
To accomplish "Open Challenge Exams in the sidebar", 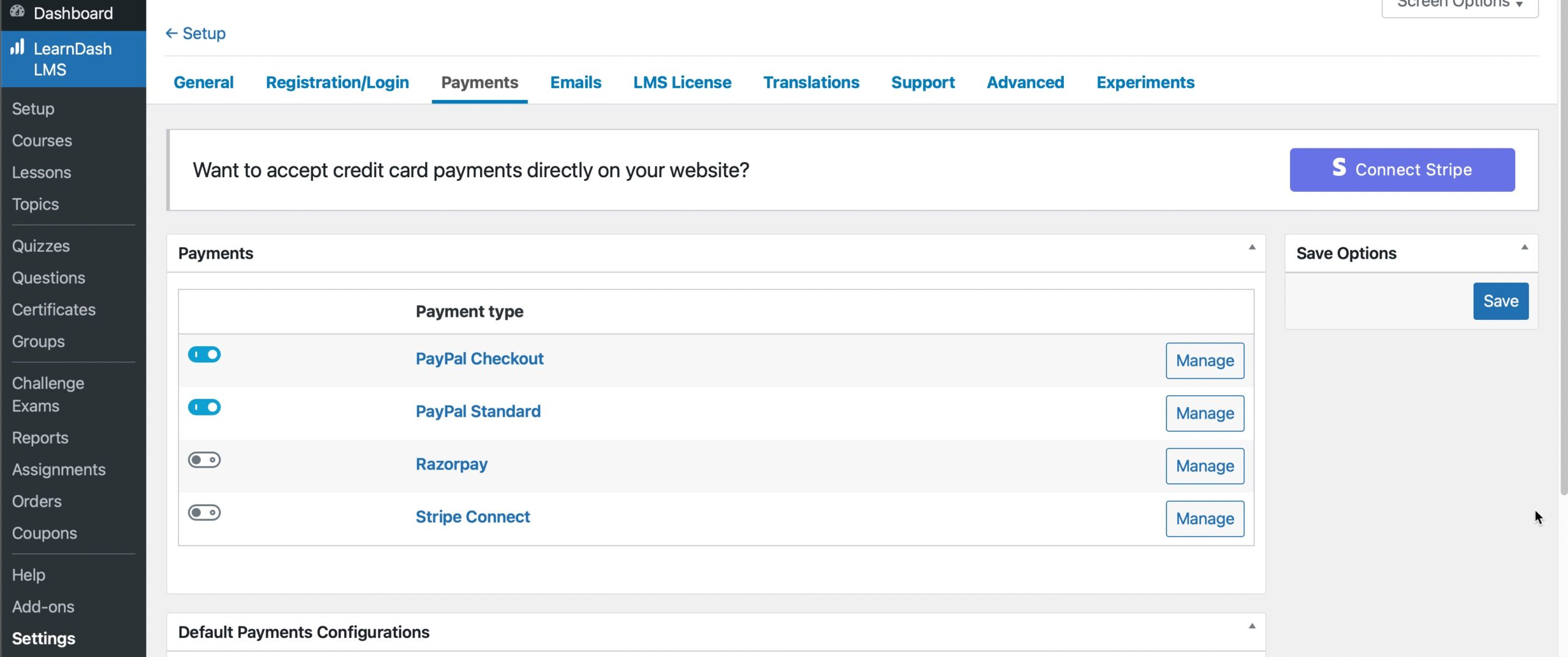I will coord(48,395).
